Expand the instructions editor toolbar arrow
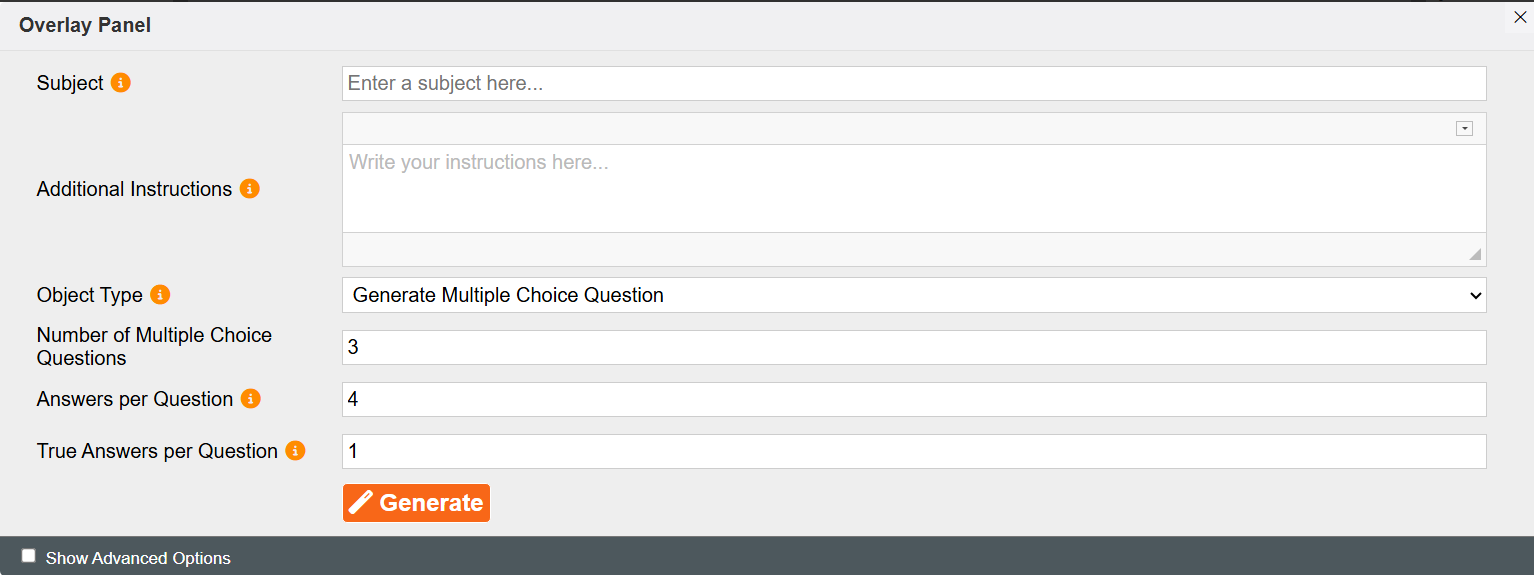 [1464, 129]
